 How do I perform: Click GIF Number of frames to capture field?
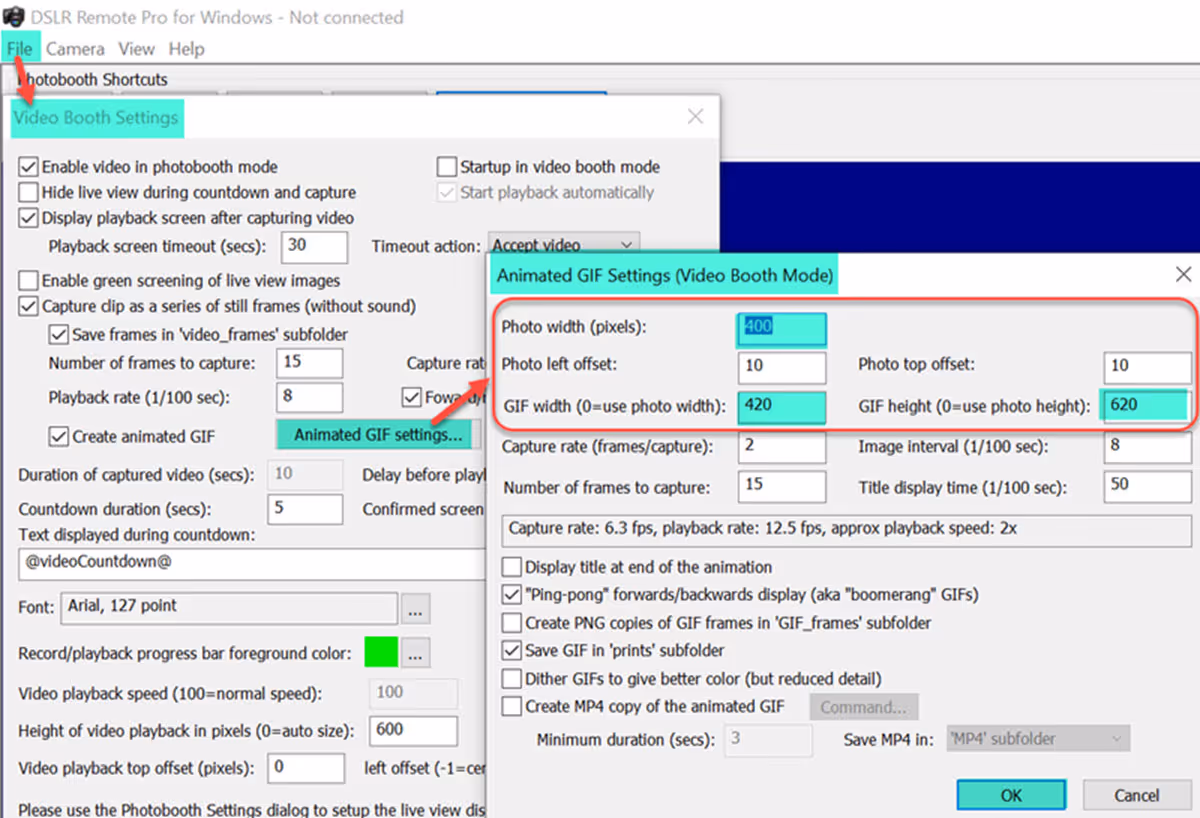(782, 486)
